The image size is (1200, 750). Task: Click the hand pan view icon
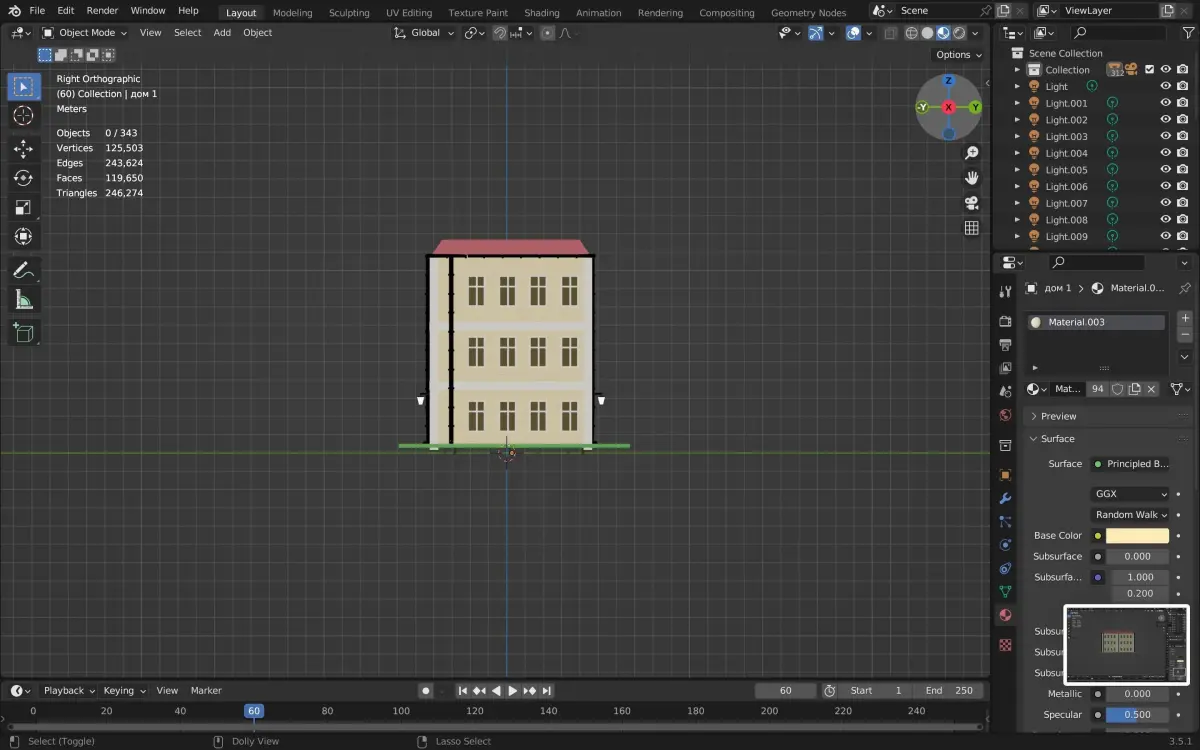click(x=971, y=178)
